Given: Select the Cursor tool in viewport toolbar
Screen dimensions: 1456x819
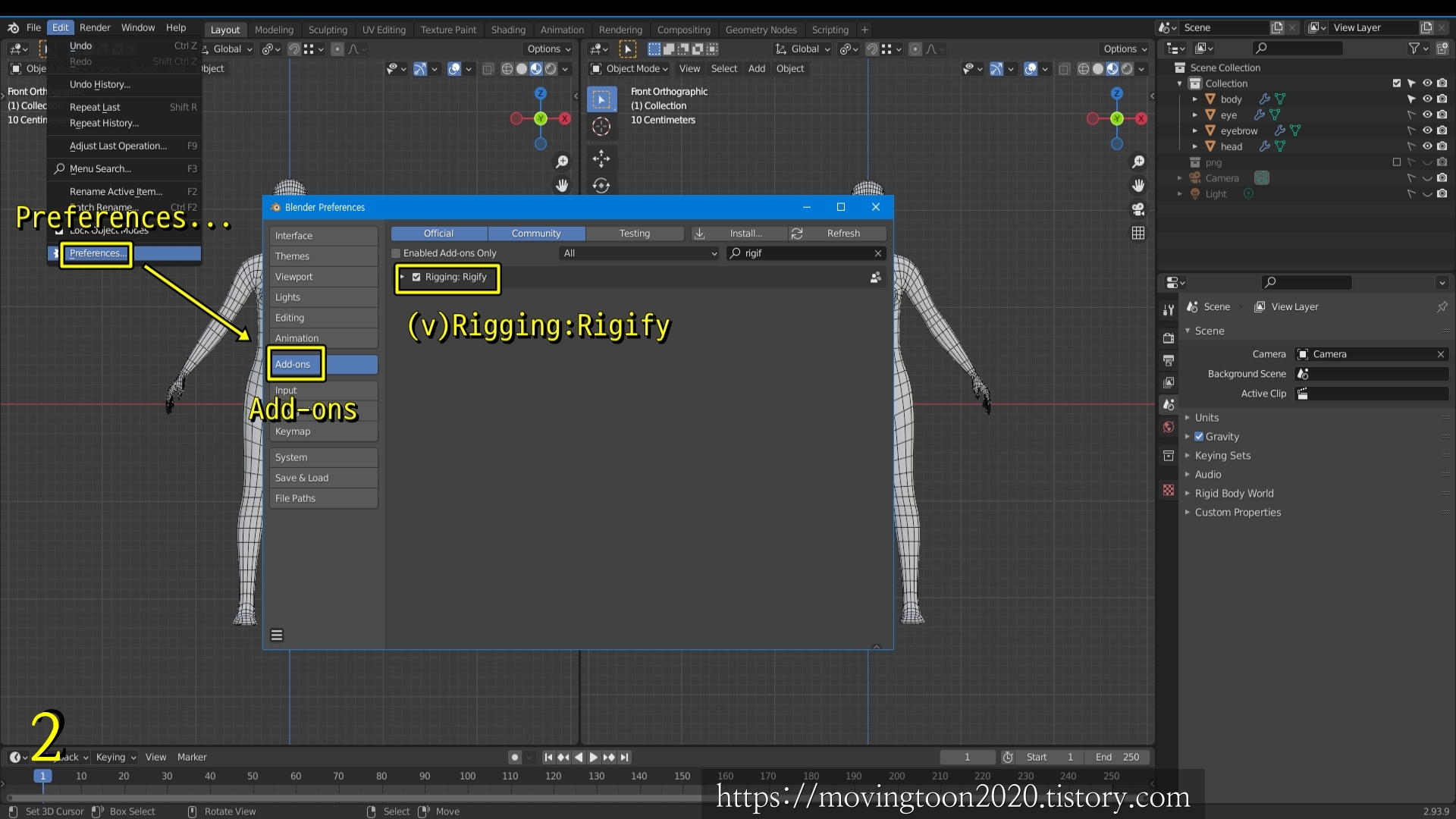Looking at the screenshot, I should coord(601,127).
